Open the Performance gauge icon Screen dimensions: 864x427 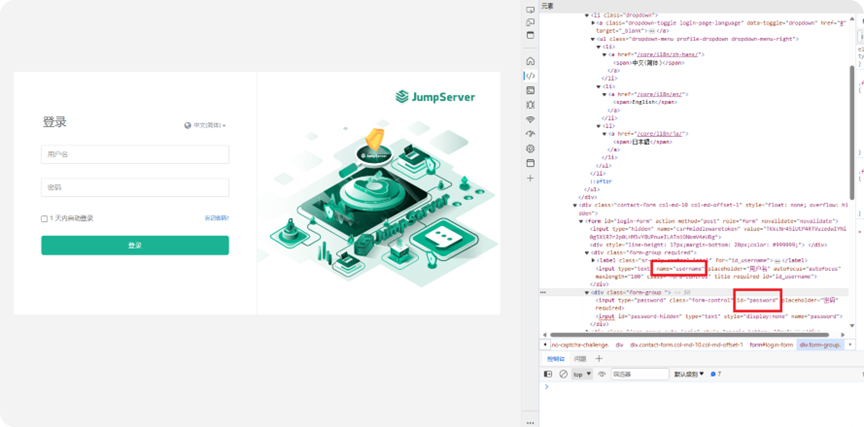(530, 134)
